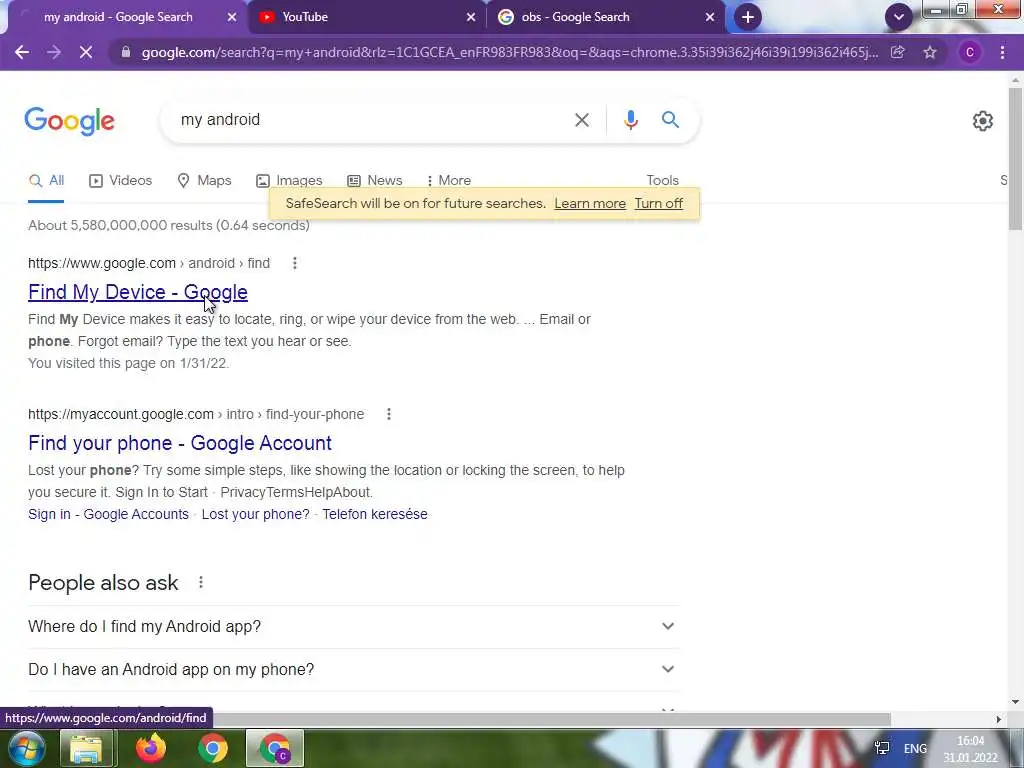
Task: Click the site lock icon in the address bar
Action: [125, 52]
